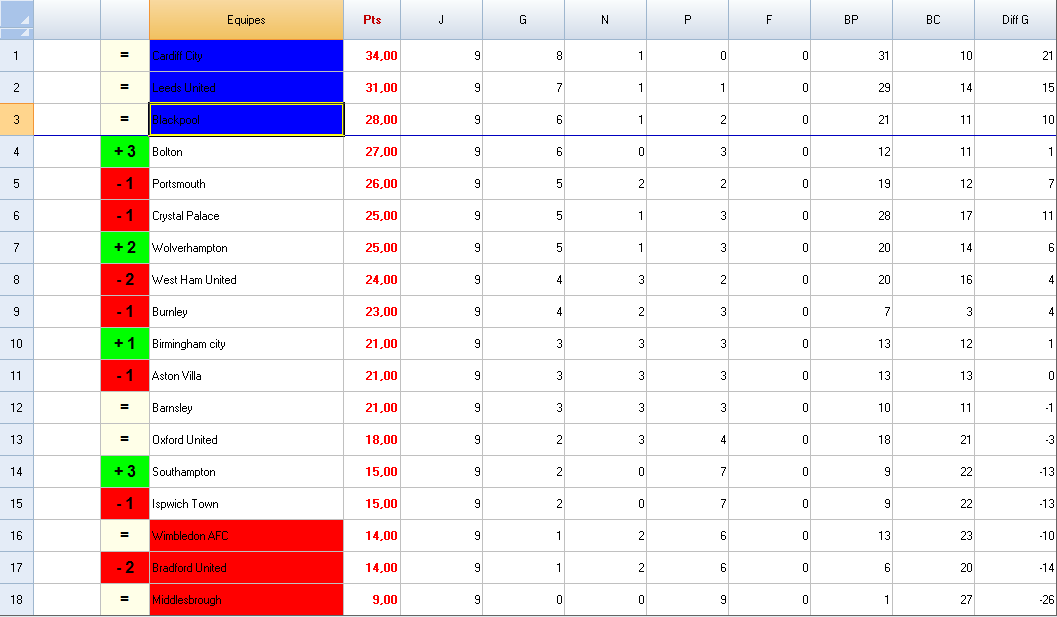Screen dimensions: 1057x617
Task: Select the 18,00 points cell
Action: (372, 440)
